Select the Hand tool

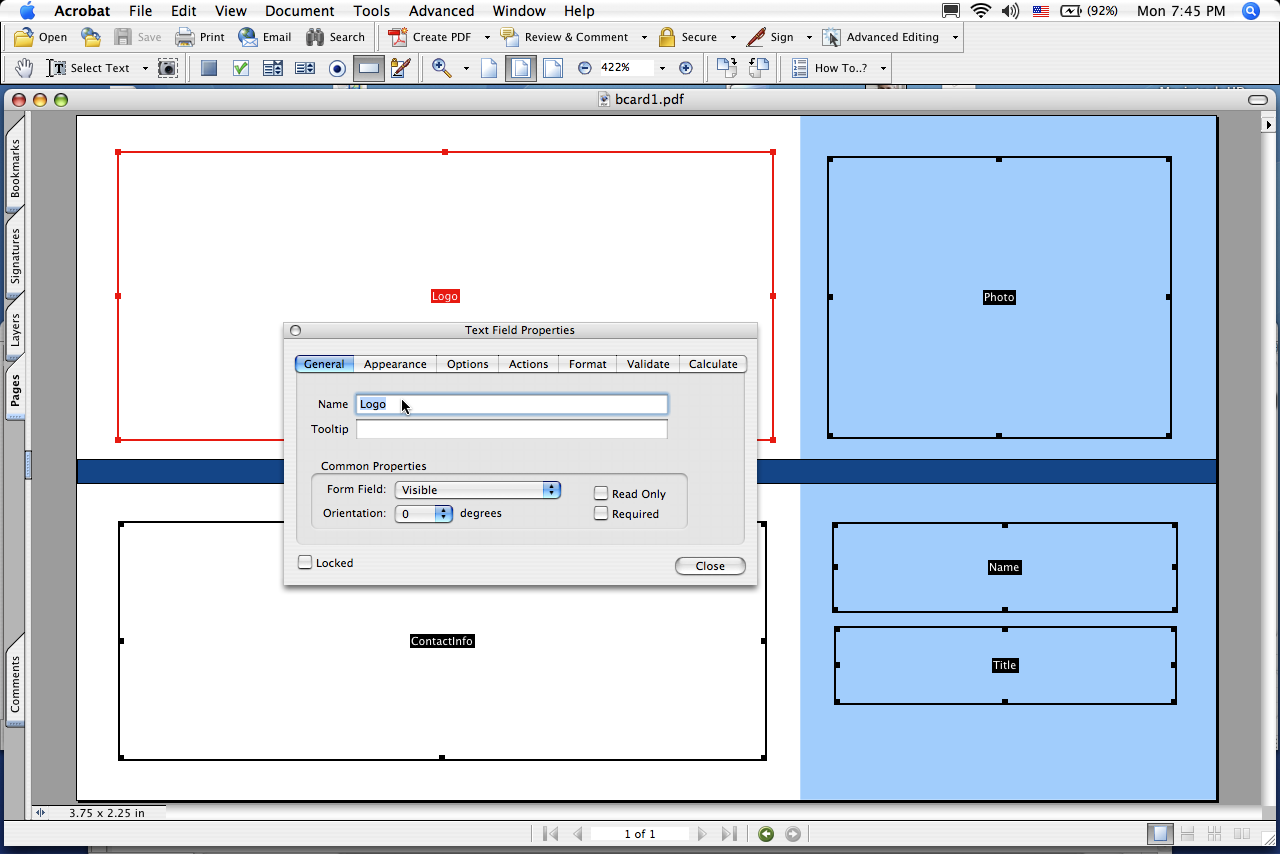coord(24,68)
